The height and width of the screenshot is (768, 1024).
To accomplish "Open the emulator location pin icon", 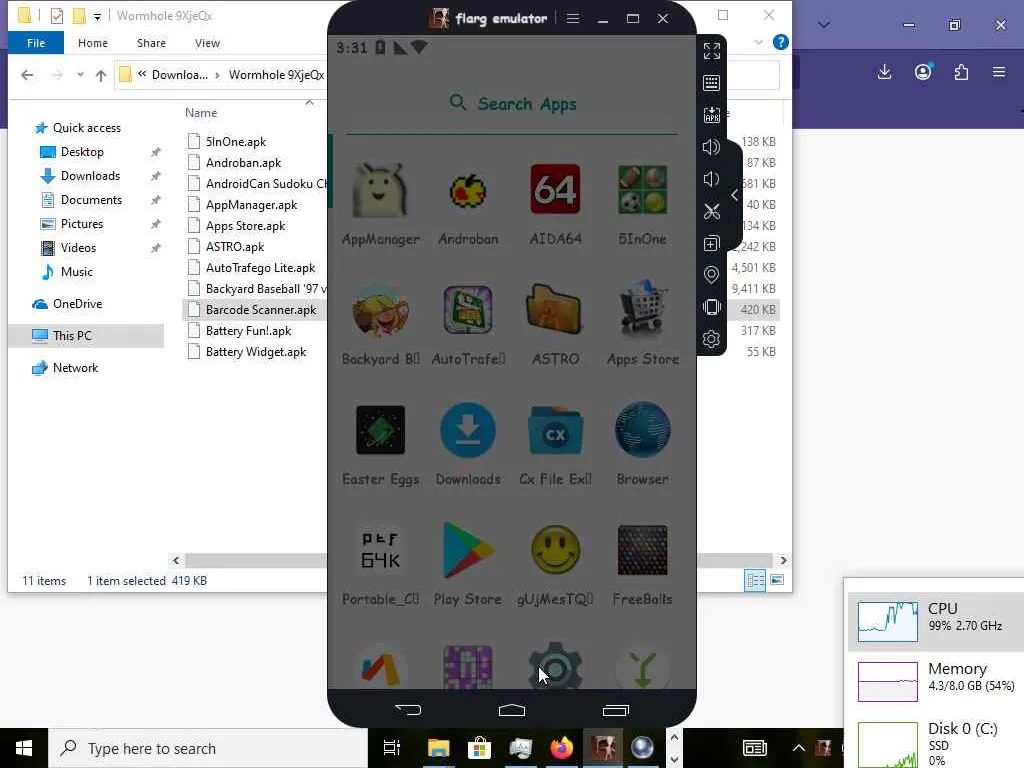I will click(x=712, y=275).
